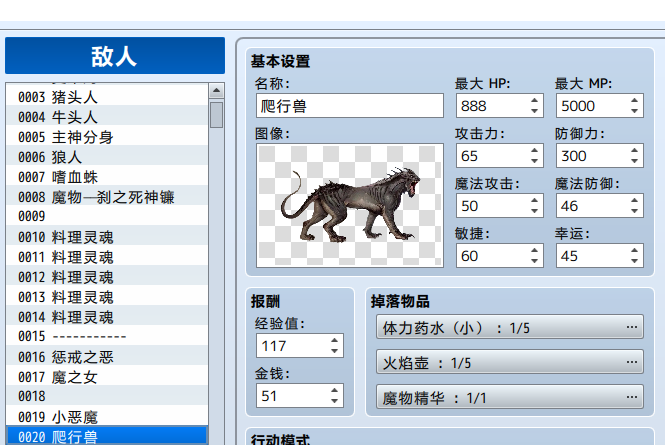Select enemy 0017 魔之女
Viewport: 665px width, 445px height.
pos(107,377)
